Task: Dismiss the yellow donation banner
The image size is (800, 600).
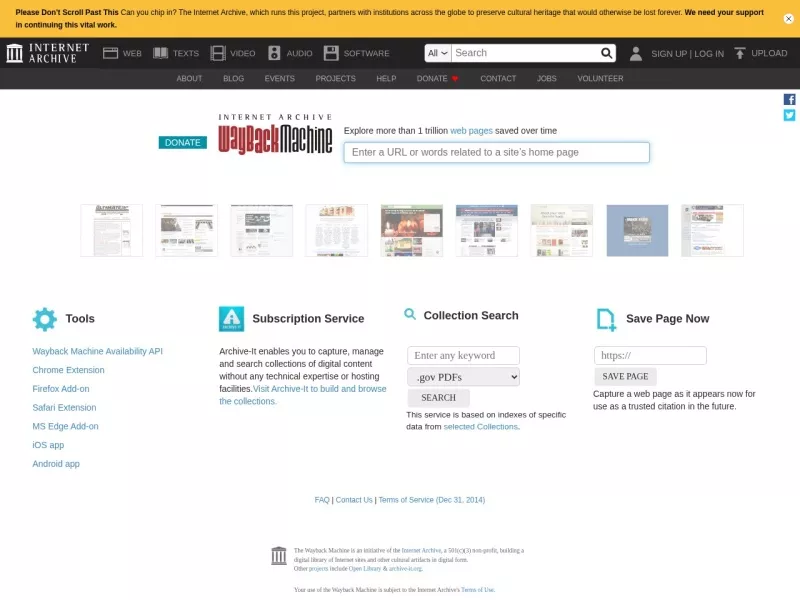Action: click(788, 18)
